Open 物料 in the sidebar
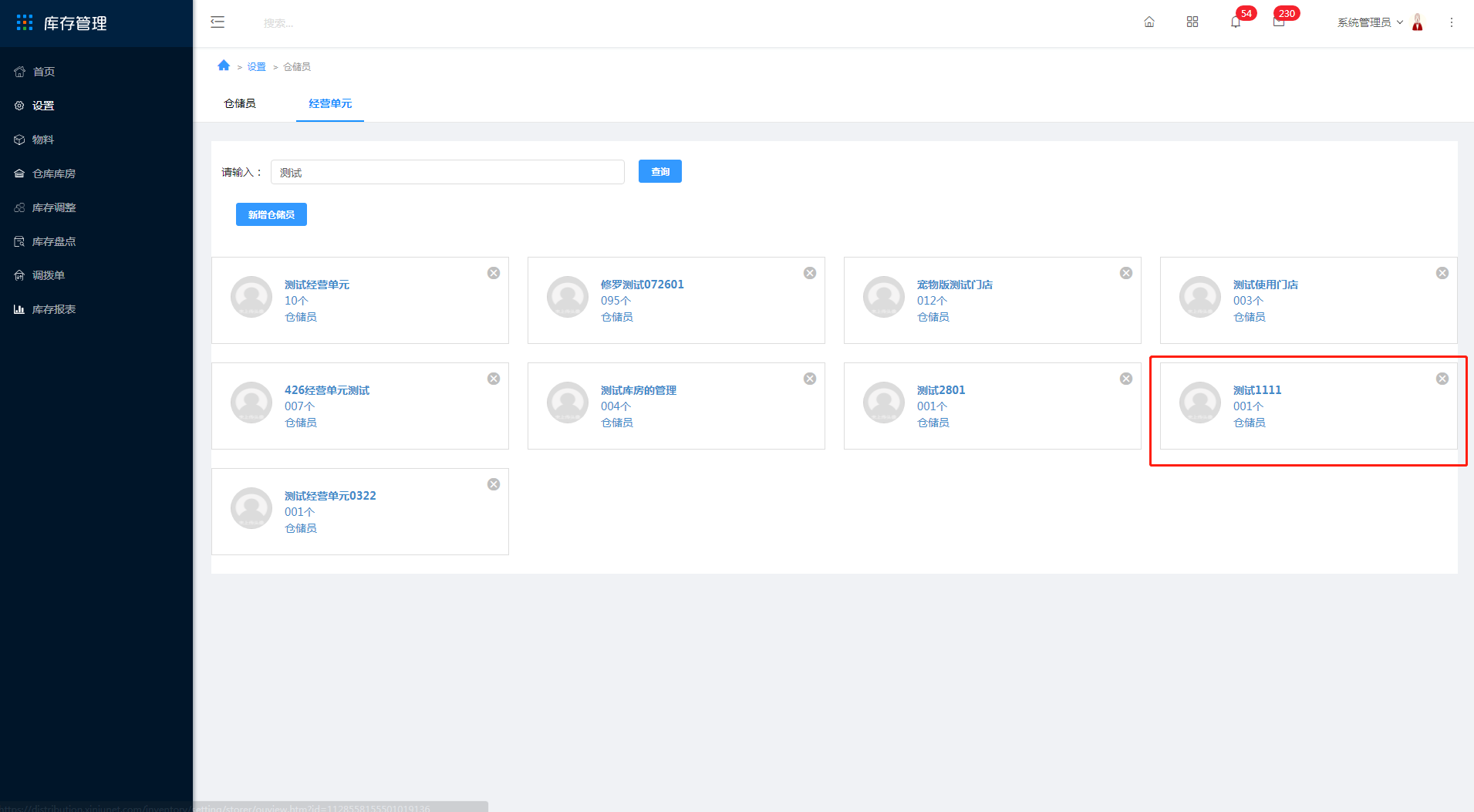The height and width of the screenshot is (812, 1474). [96, 140]
